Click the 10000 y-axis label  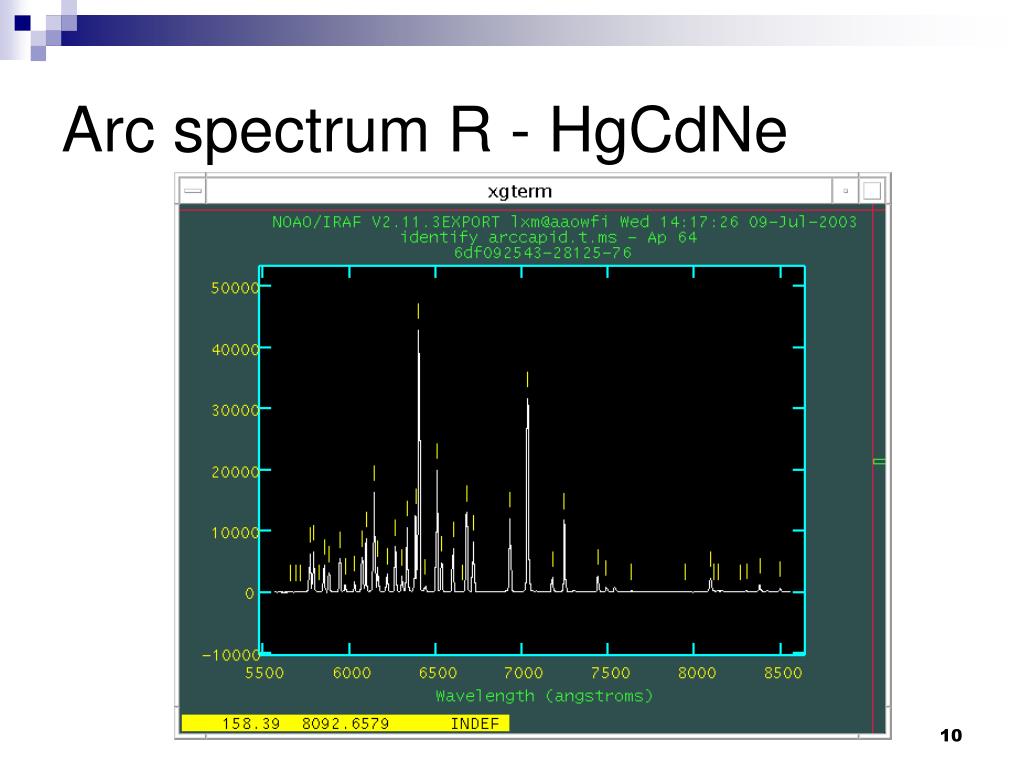[235, 533]
